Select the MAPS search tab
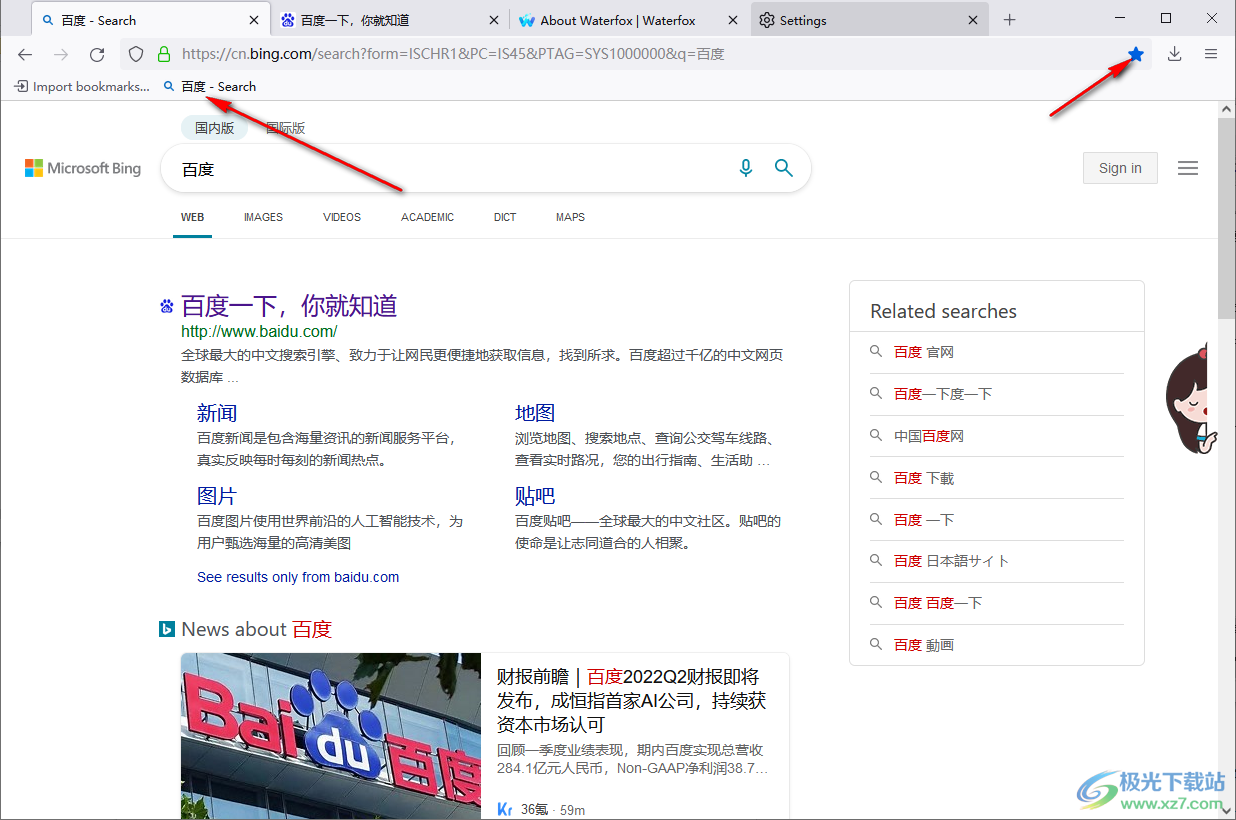Image resolution: width=1236 pixels, height=820 pixels. pyautogui.click(x=570, y=217)
